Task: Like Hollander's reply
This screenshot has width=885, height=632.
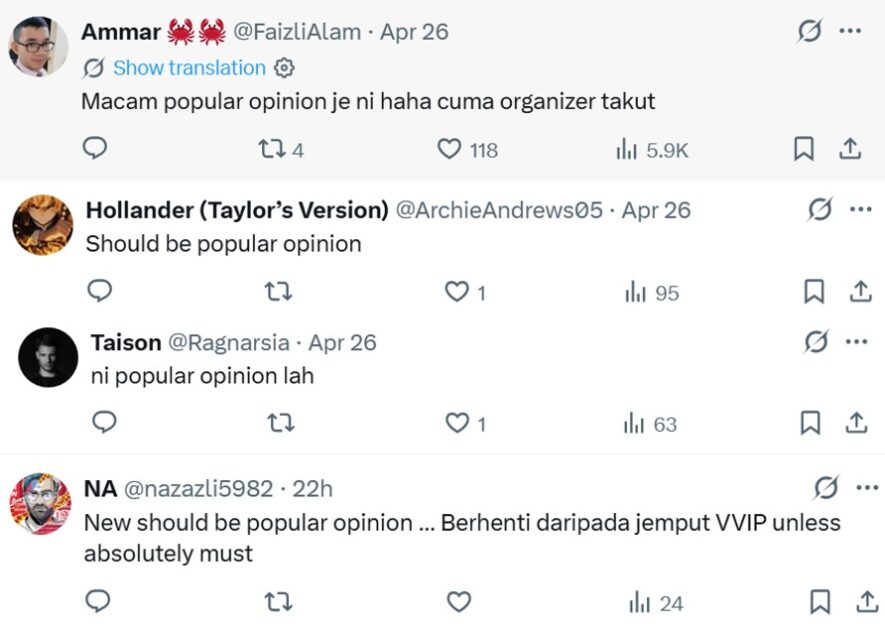Action: (457, 292)
